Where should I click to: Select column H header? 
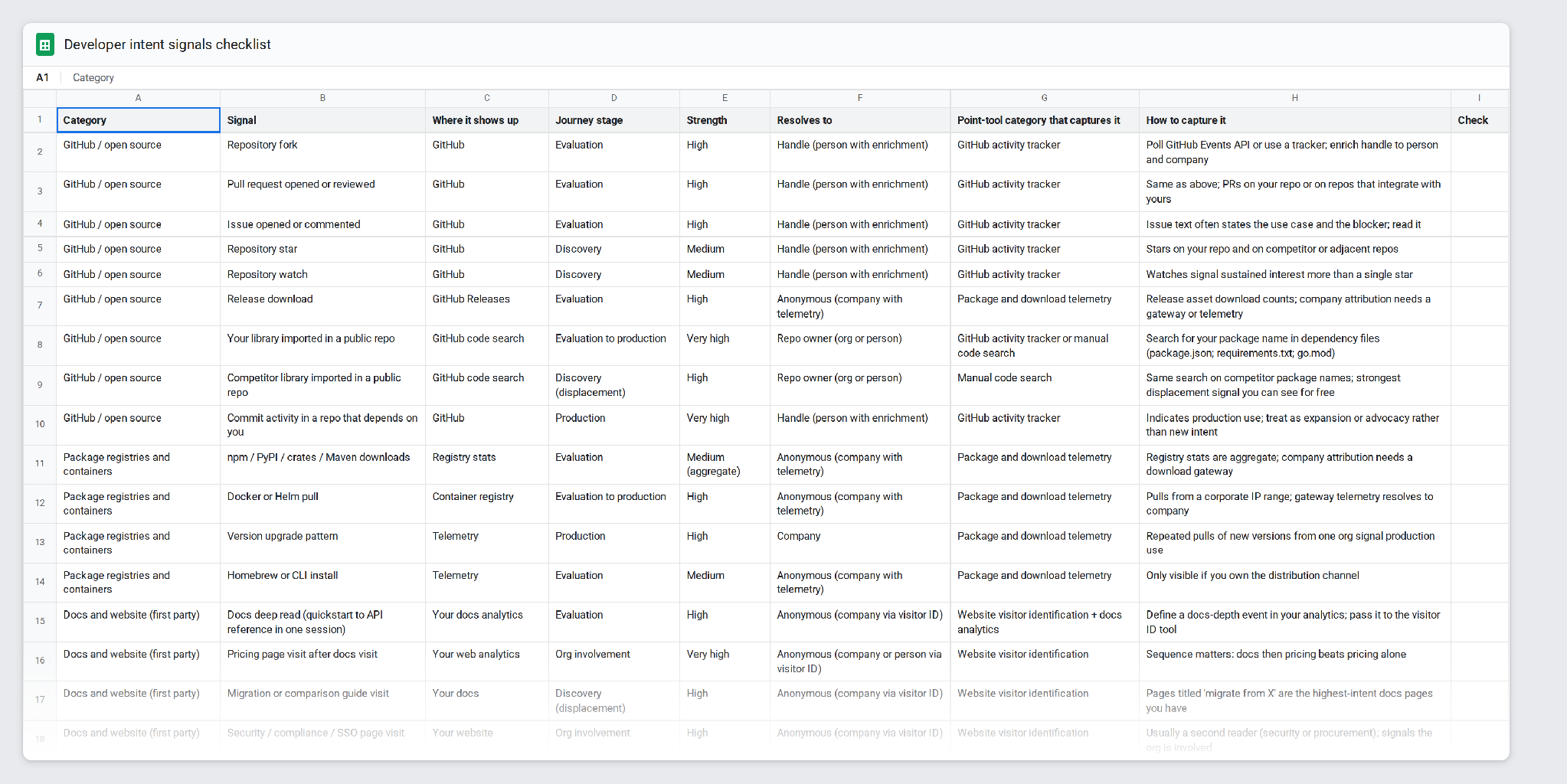pyautogui.click(x=1294, y=98)
